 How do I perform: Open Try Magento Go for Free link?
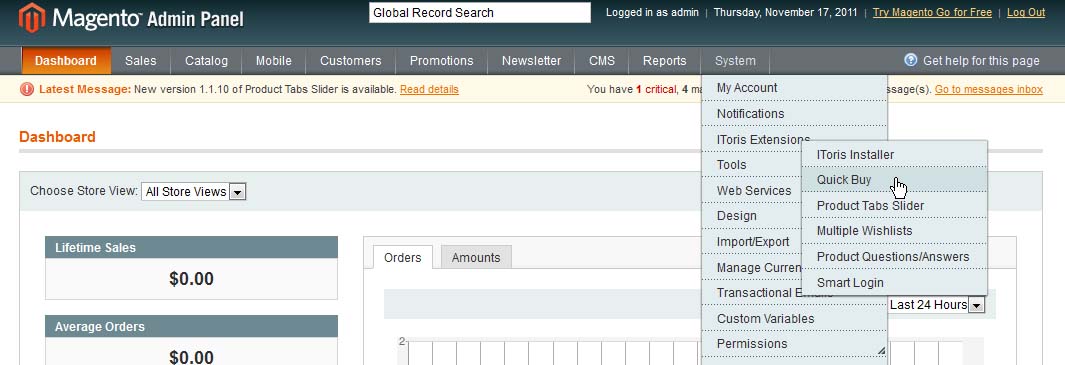click(x=932, y=12)
